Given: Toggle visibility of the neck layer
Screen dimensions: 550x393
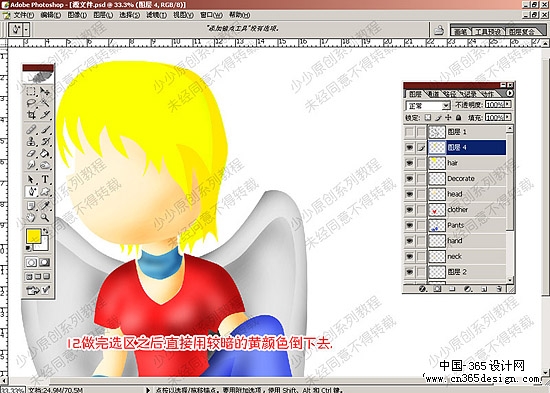Looking at the screenshot, I should pyautogui.click(x=409, y=256).
